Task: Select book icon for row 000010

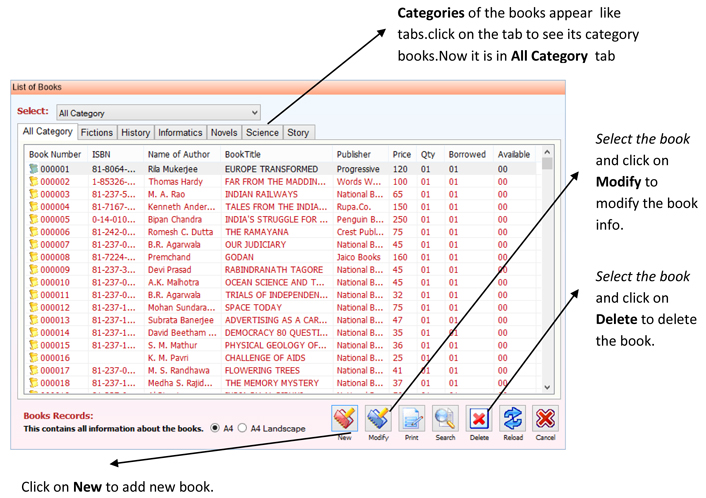Action: coord(33,282)
